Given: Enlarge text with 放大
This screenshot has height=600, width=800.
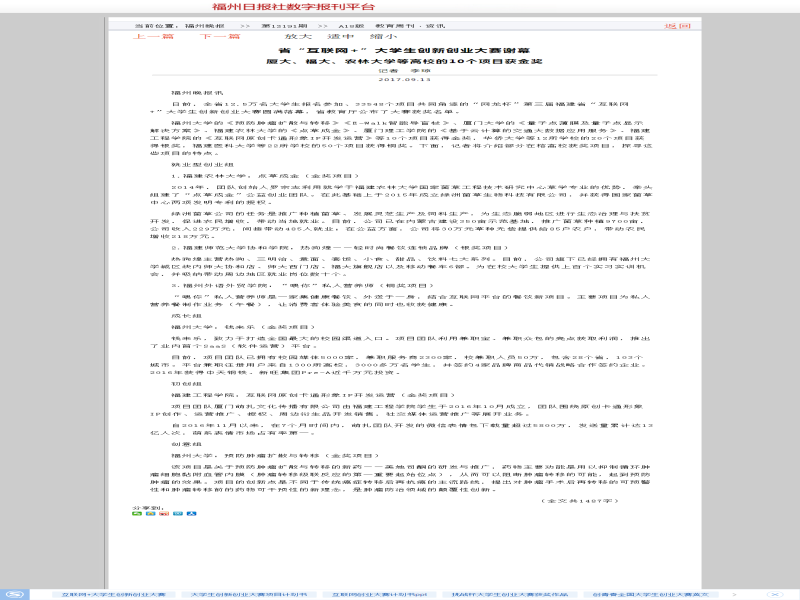Looking at the screenshot, I should (298, 36).
